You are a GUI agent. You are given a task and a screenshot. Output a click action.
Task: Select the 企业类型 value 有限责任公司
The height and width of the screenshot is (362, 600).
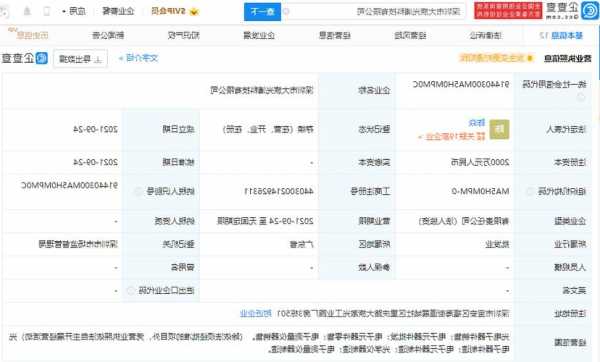[x=464, y=221]
